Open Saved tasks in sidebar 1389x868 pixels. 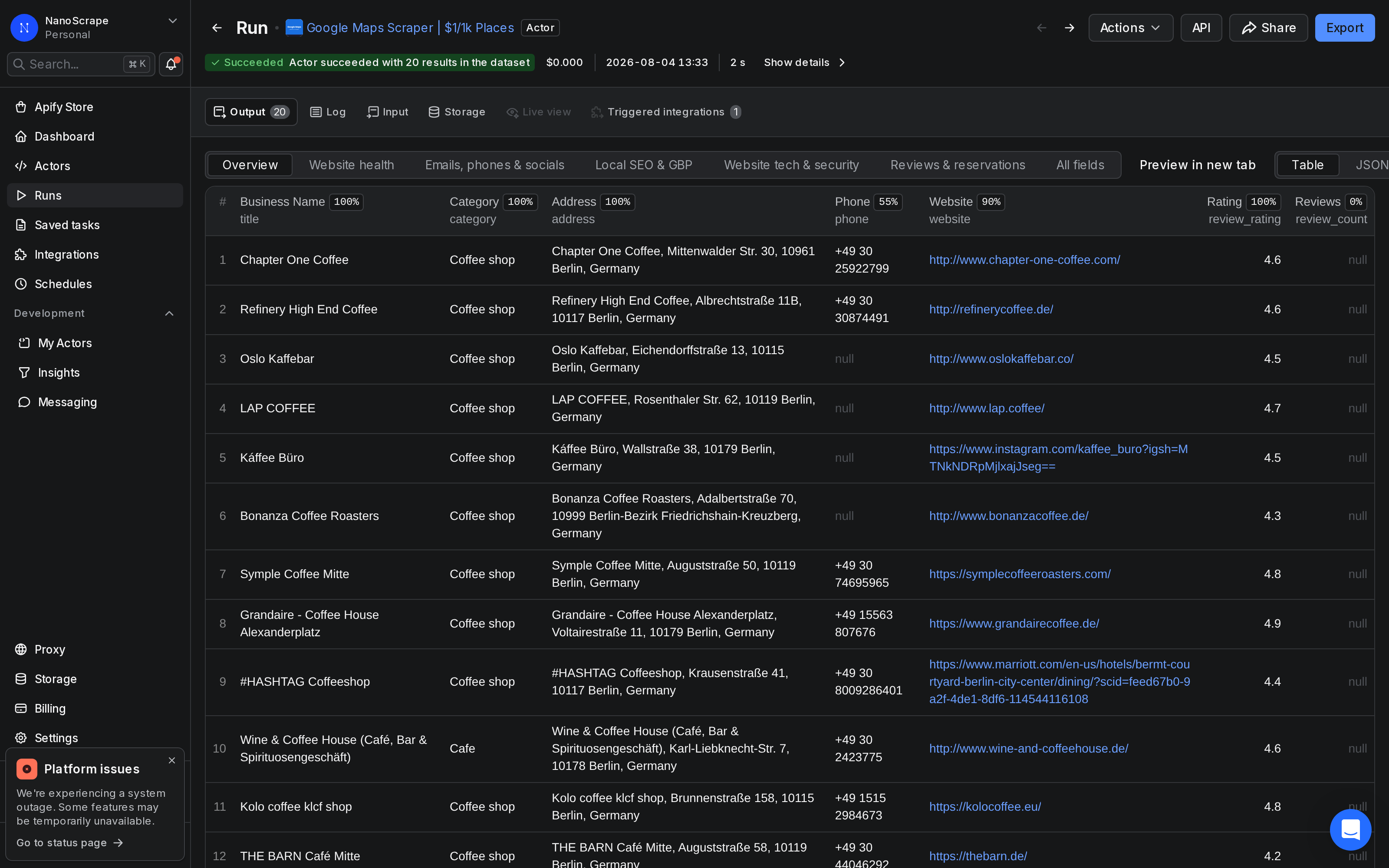pyautogui.click(x=95, y=225)
